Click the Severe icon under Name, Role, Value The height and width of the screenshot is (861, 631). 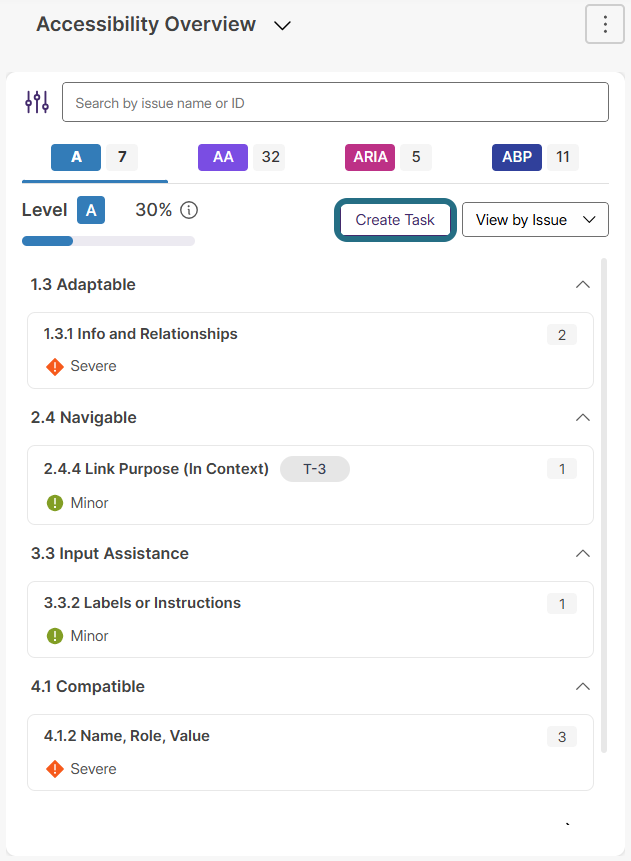[55, 769]
